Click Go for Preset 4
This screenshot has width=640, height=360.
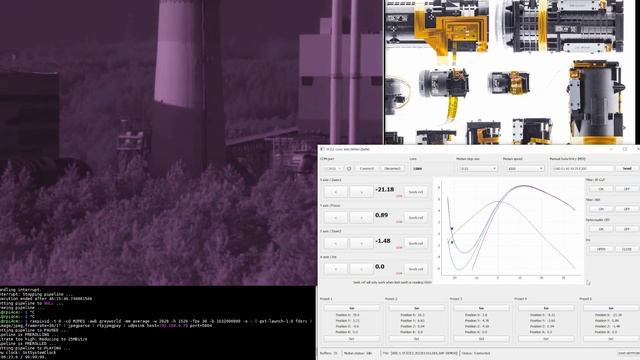(x=546, y=308)
